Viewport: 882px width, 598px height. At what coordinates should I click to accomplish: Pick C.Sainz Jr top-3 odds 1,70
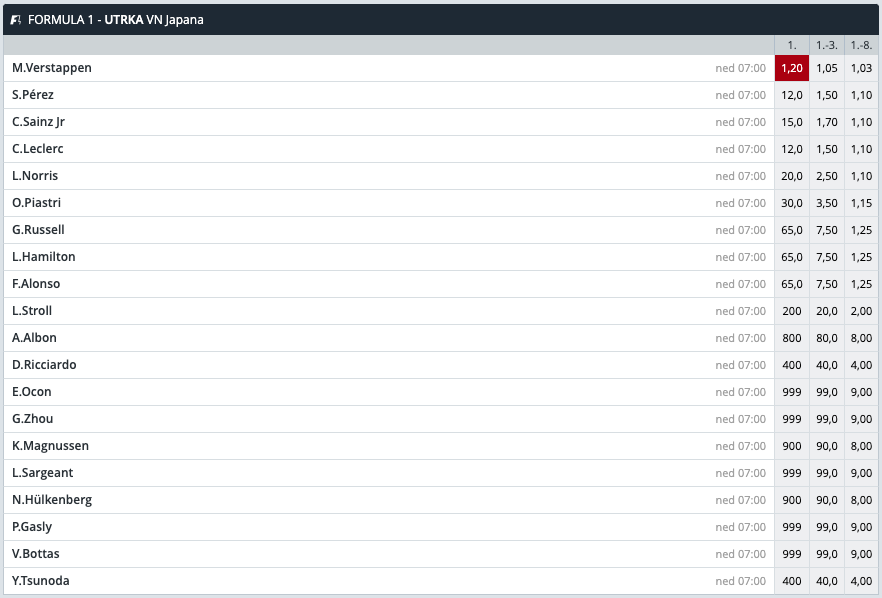point(827,122)
